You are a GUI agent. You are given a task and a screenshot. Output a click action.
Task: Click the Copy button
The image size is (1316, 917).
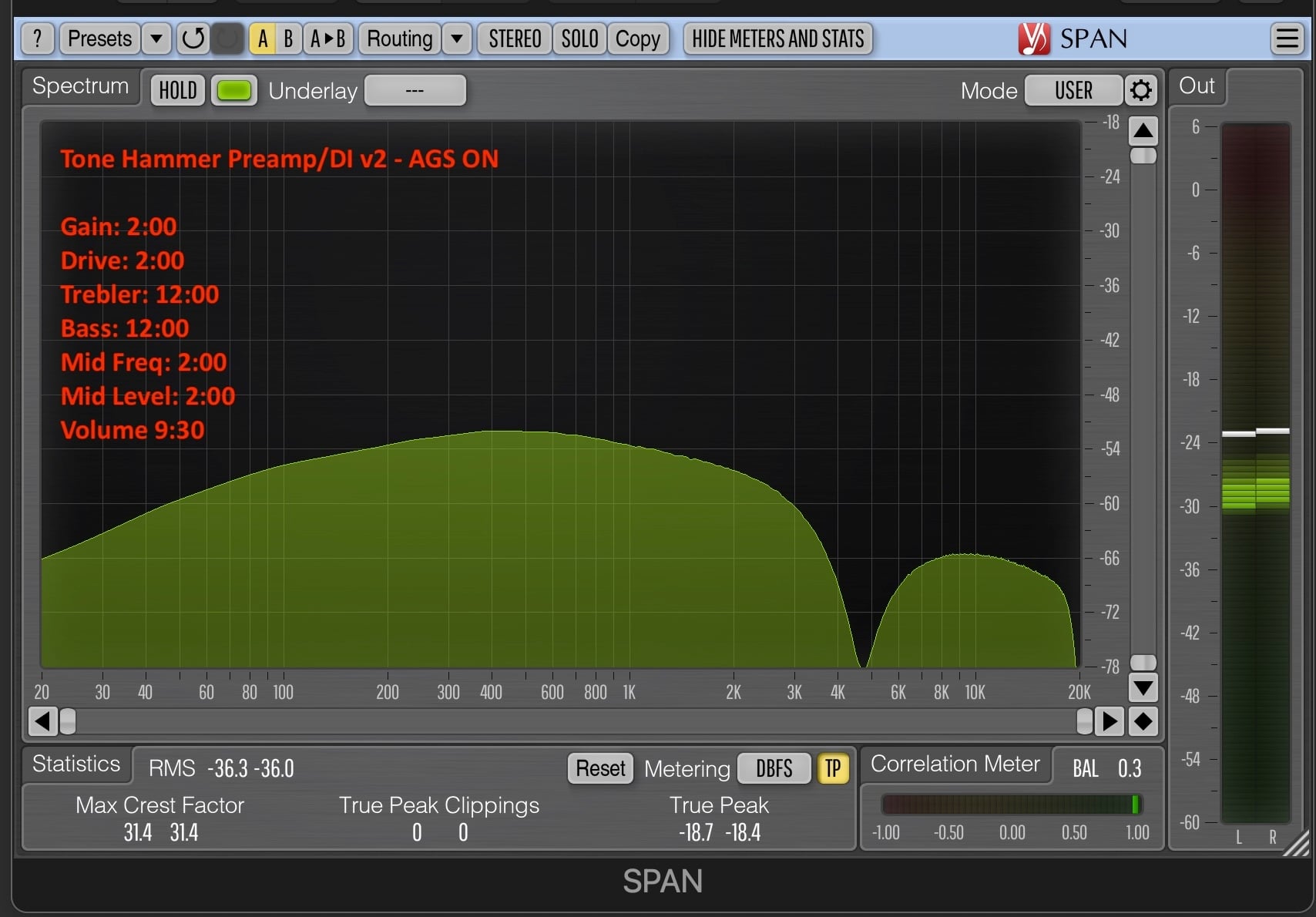(x=638, y=39)
